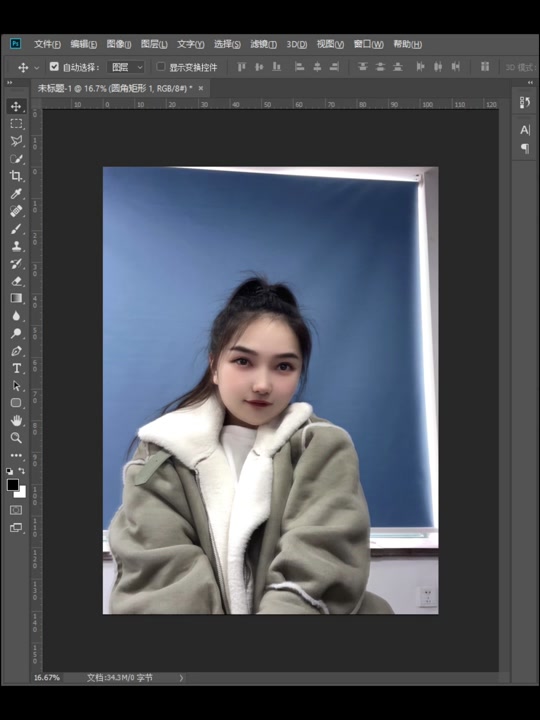Choose the Hand tool

coord(16,421)
